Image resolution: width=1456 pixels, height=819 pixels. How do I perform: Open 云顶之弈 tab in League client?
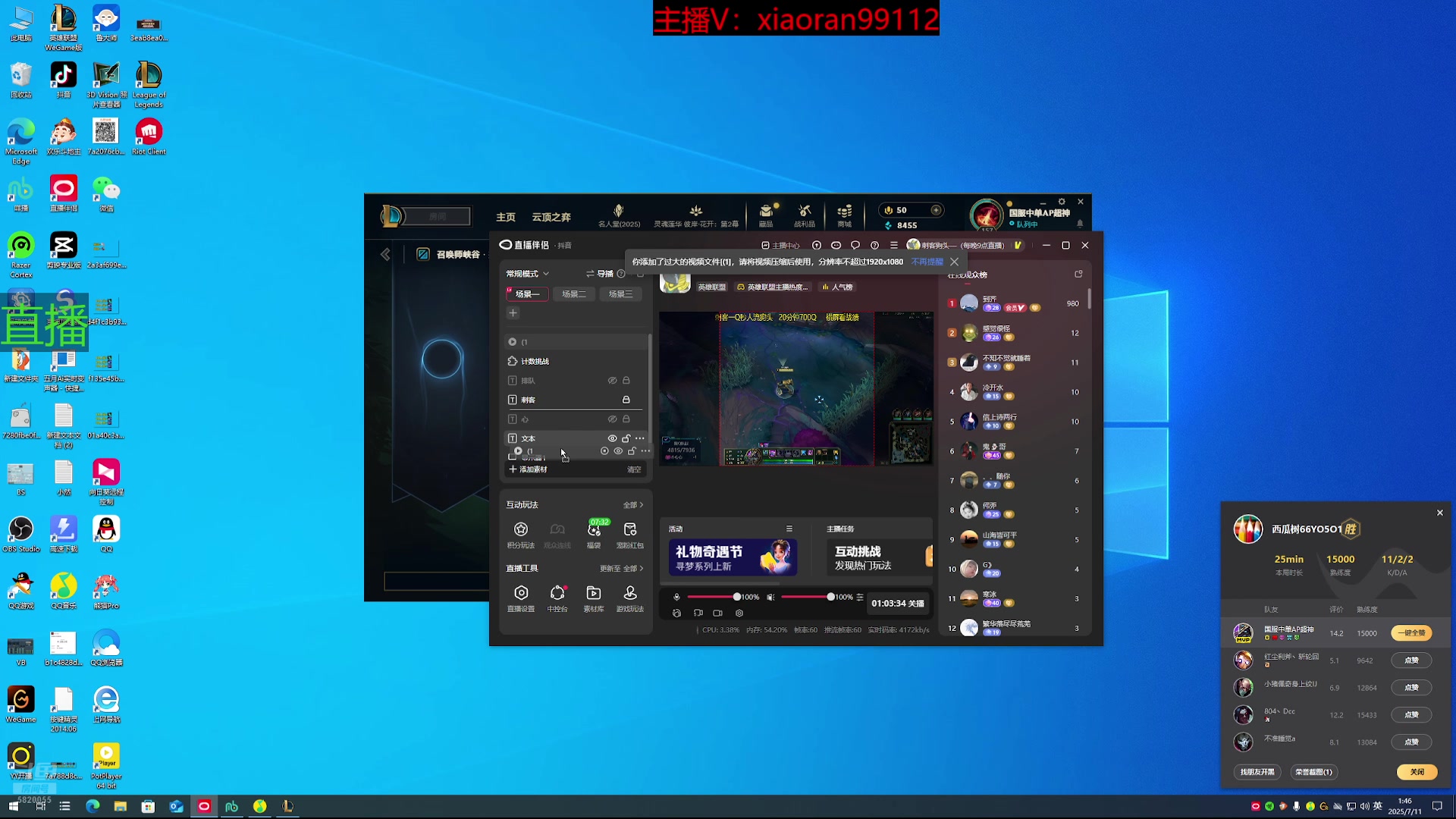pyautogui.click(x=551, y=218)
